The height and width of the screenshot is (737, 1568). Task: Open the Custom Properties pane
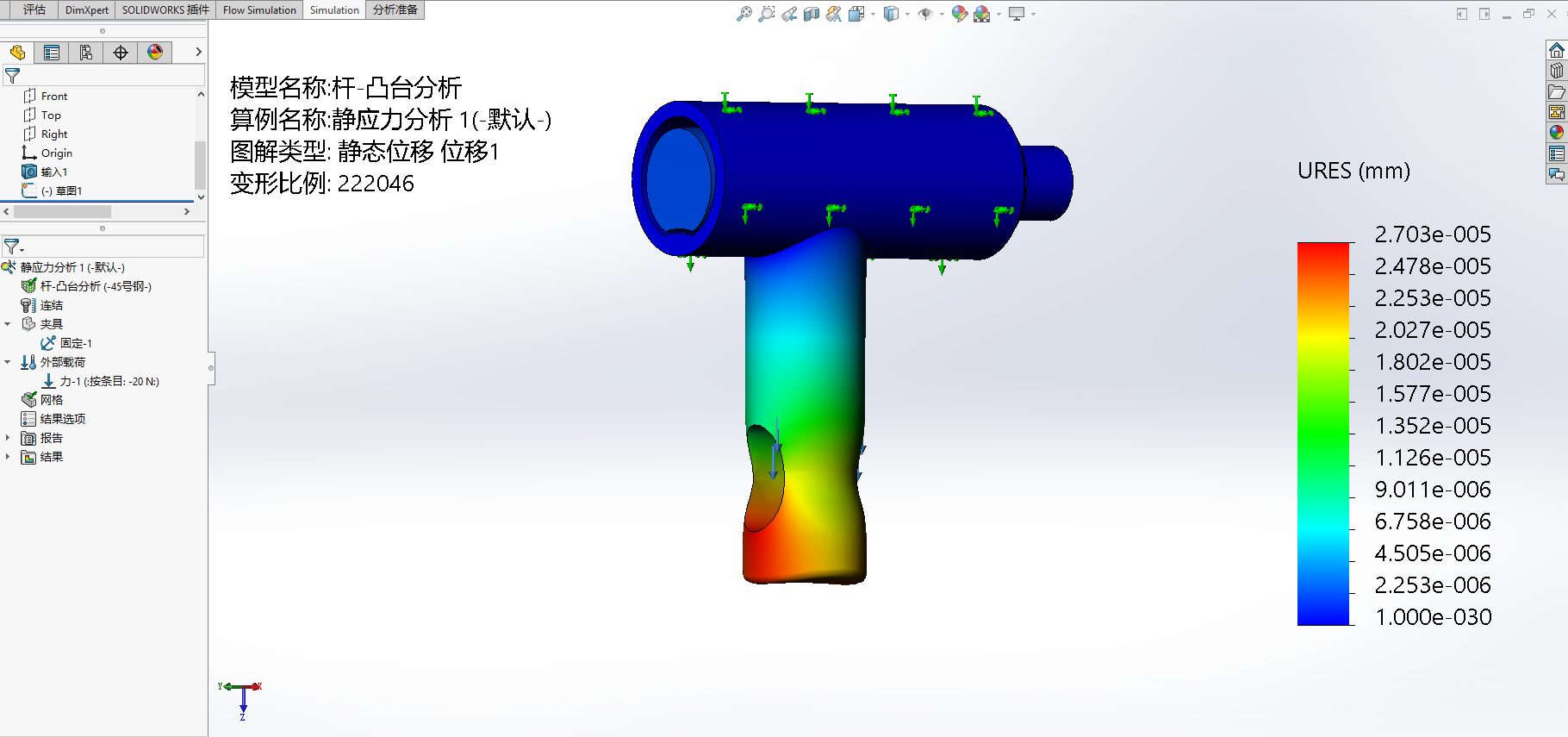click(x=1557, y=153)
